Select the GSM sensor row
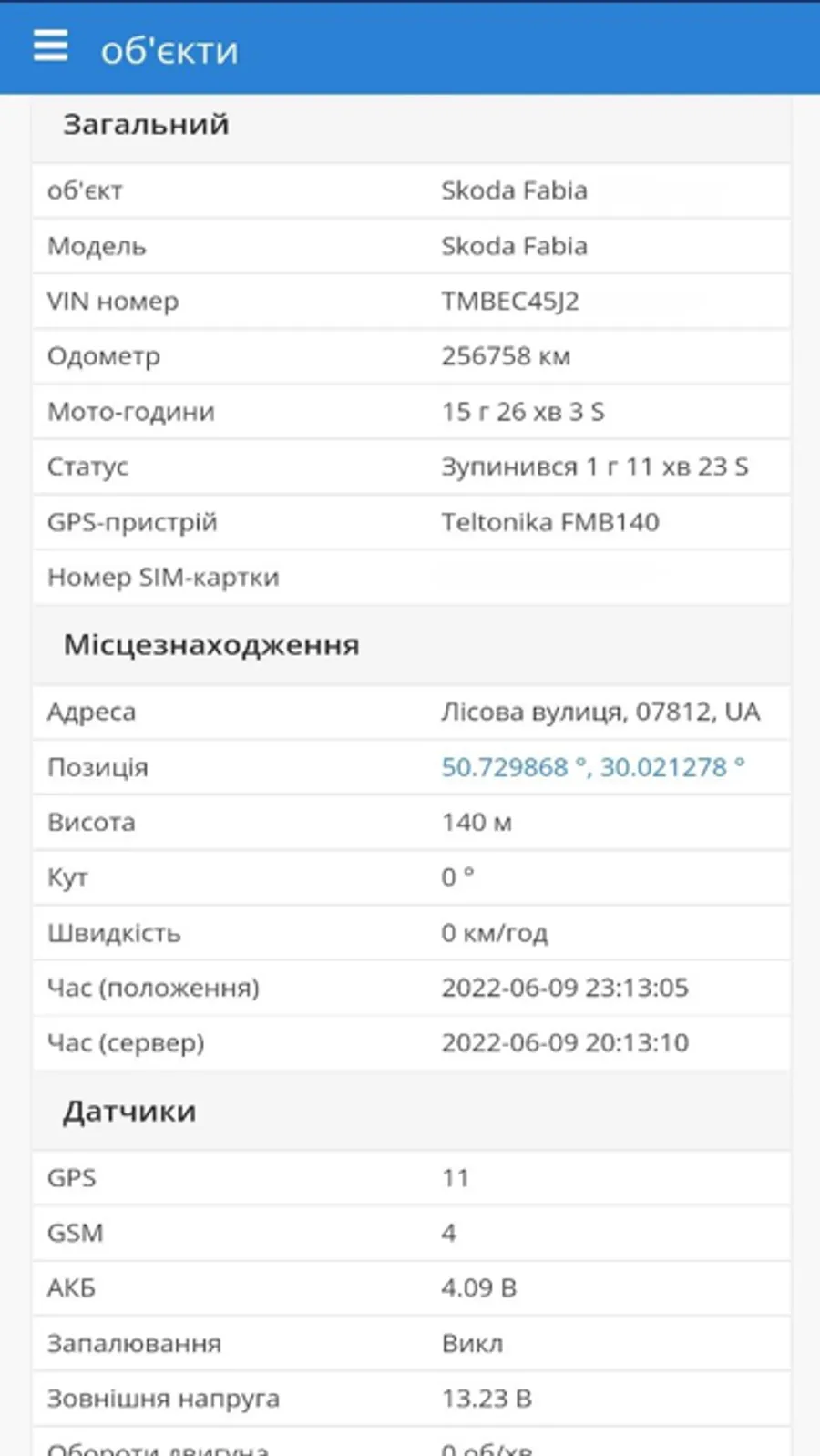 (410, 1234)
